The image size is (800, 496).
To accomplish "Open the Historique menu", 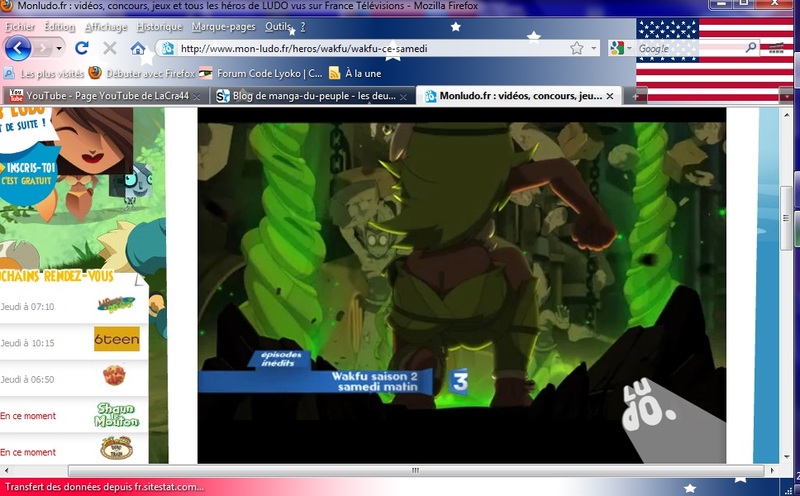I will click(x=159, y=26).
